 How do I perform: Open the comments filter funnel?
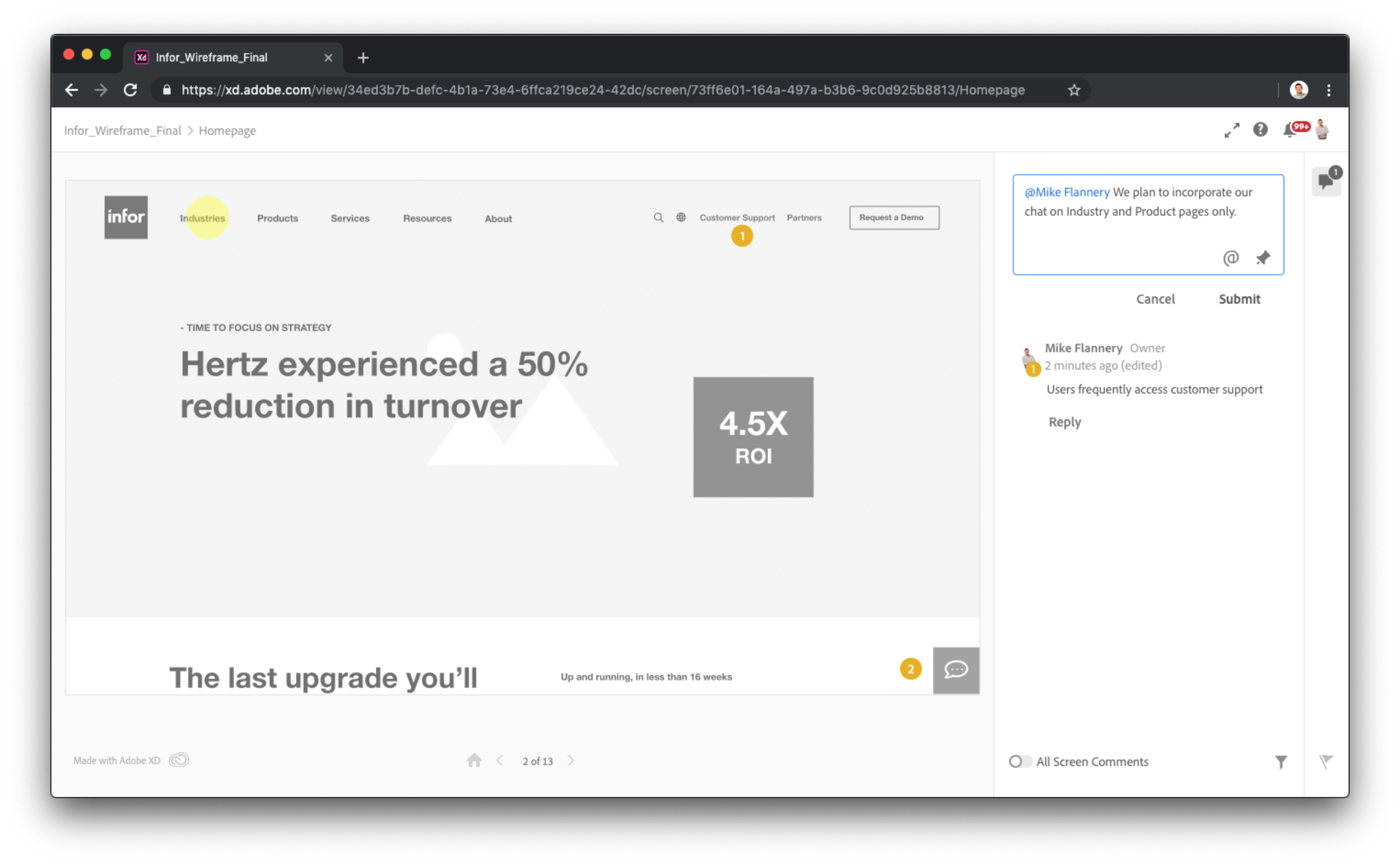1281,762
